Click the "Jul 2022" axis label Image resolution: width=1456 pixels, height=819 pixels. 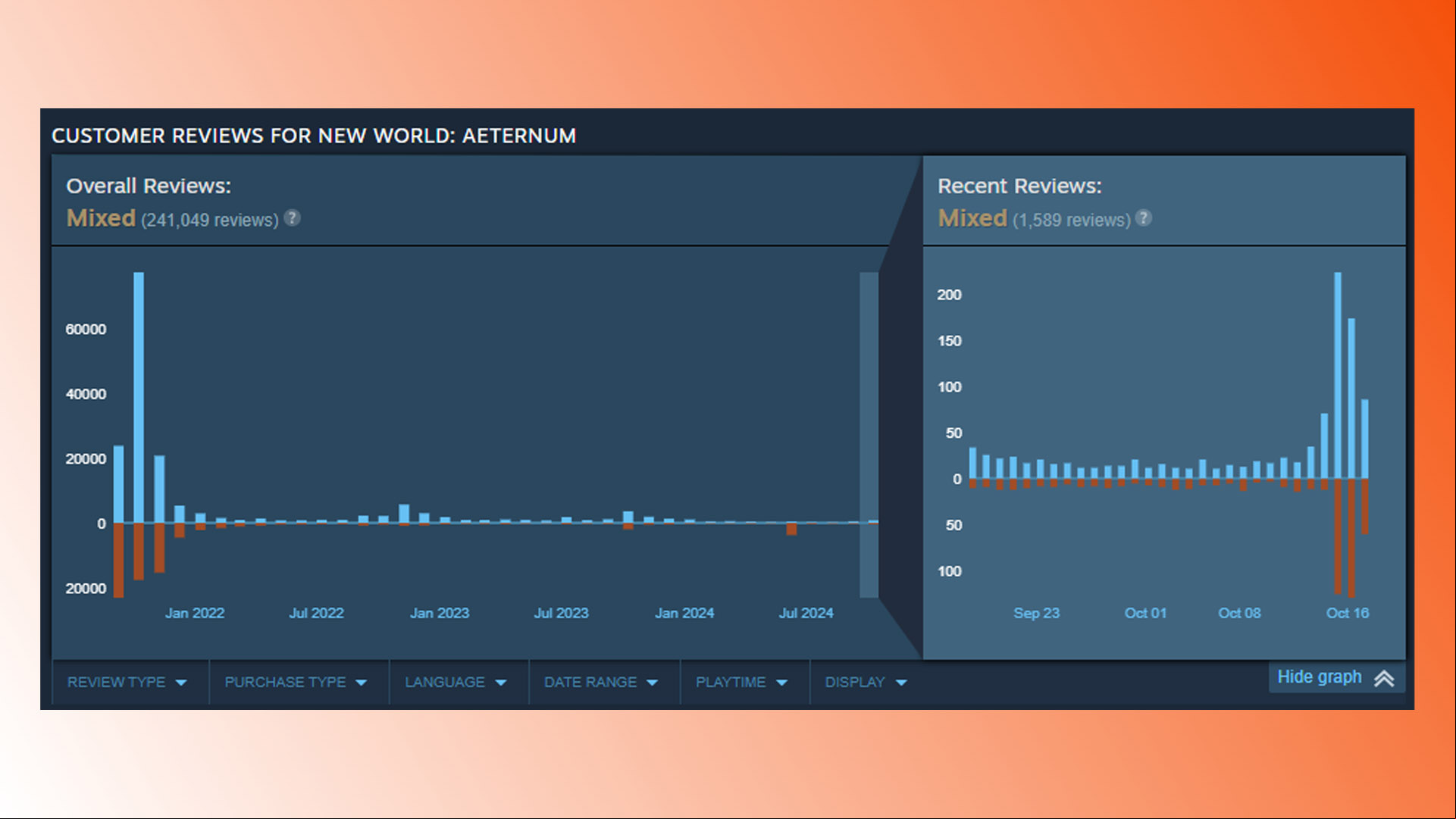pos(316,613)
